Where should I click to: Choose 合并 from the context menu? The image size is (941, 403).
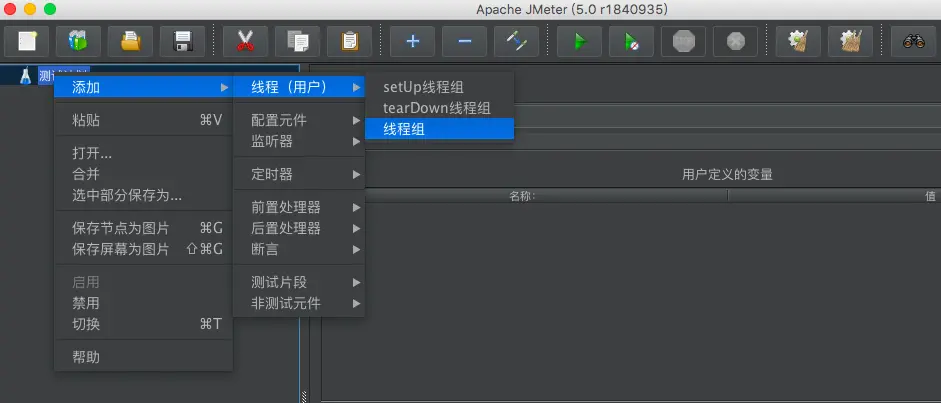coord(143,175)
